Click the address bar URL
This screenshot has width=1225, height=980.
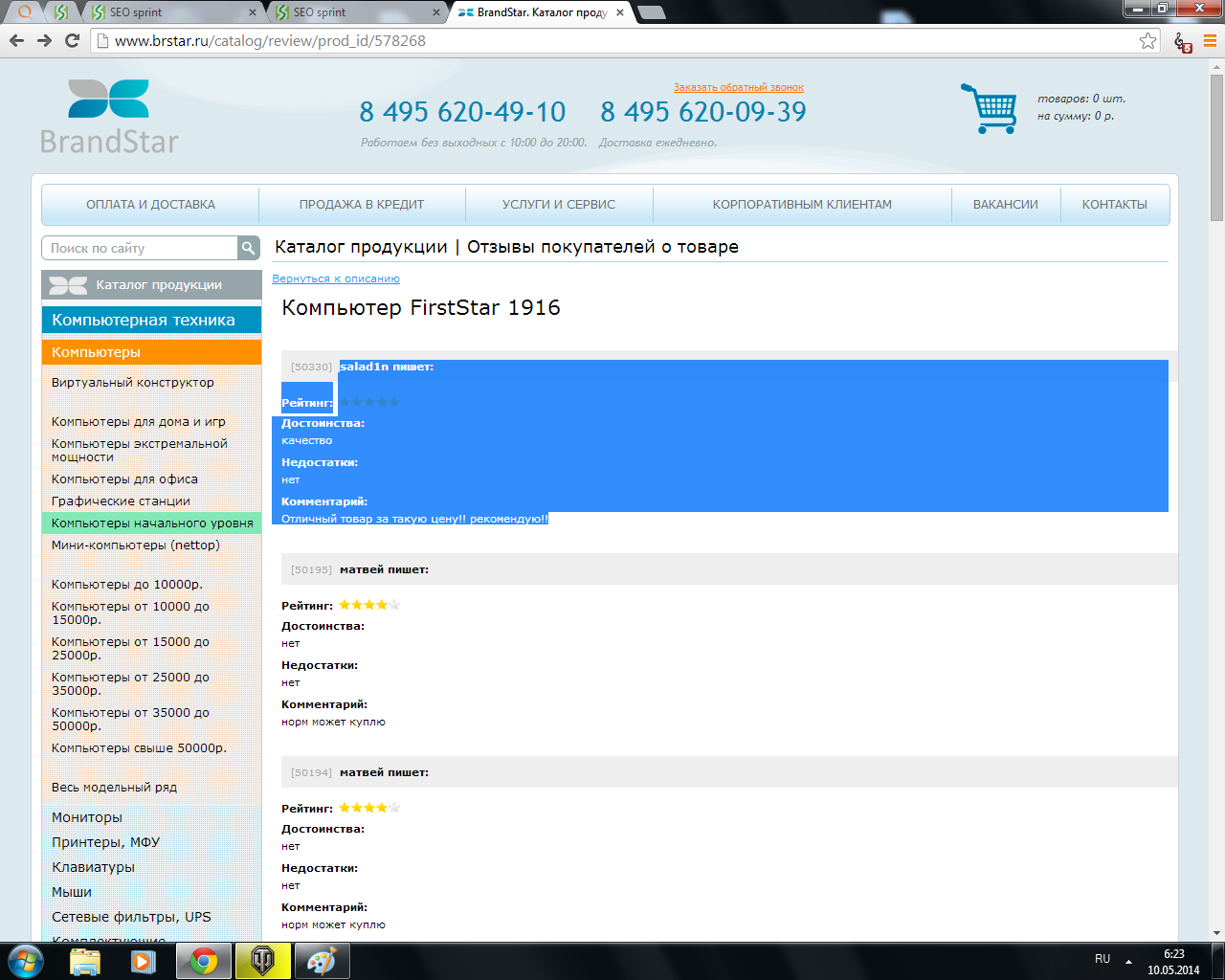[270, 41]
